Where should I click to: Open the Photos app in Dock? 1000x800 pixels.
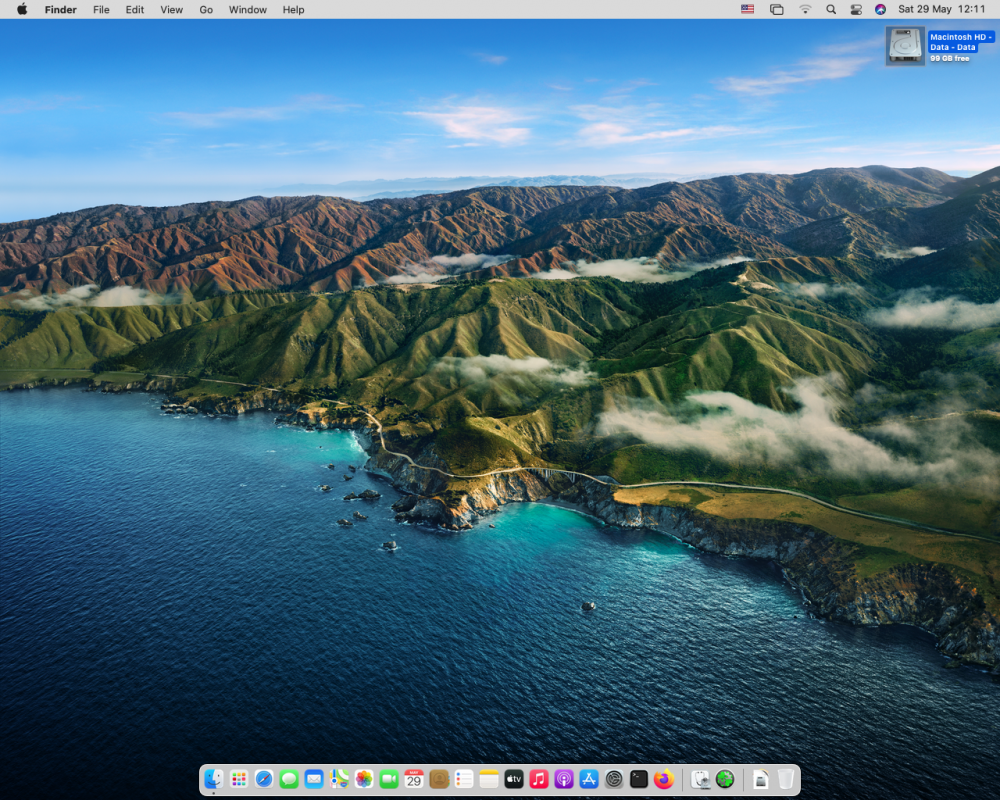[364, 779]
